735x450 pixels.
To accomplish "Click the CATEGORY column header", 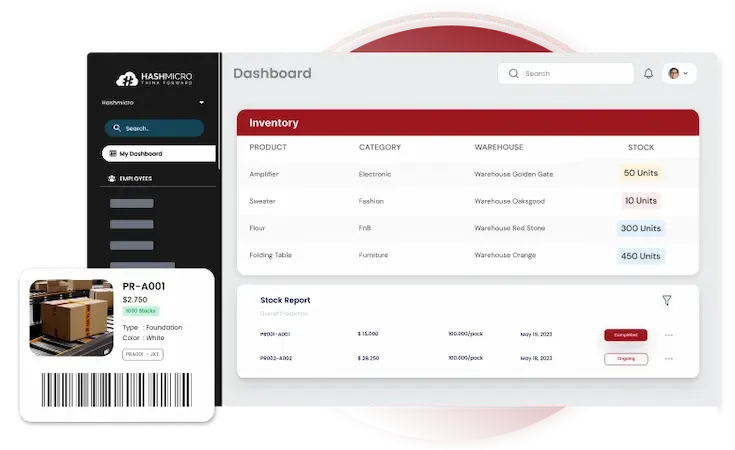I will [x=380, y=147].
